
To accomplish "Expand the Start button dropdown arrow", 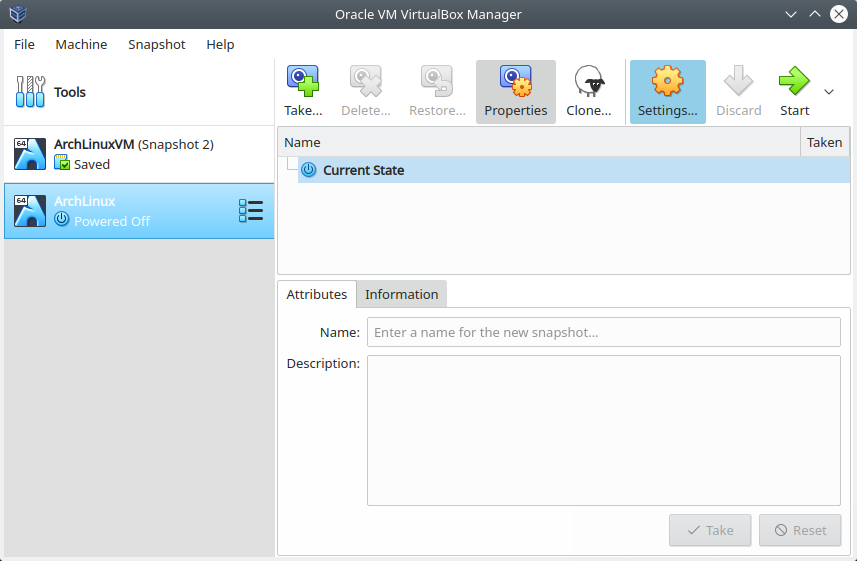I will [829, 92].
